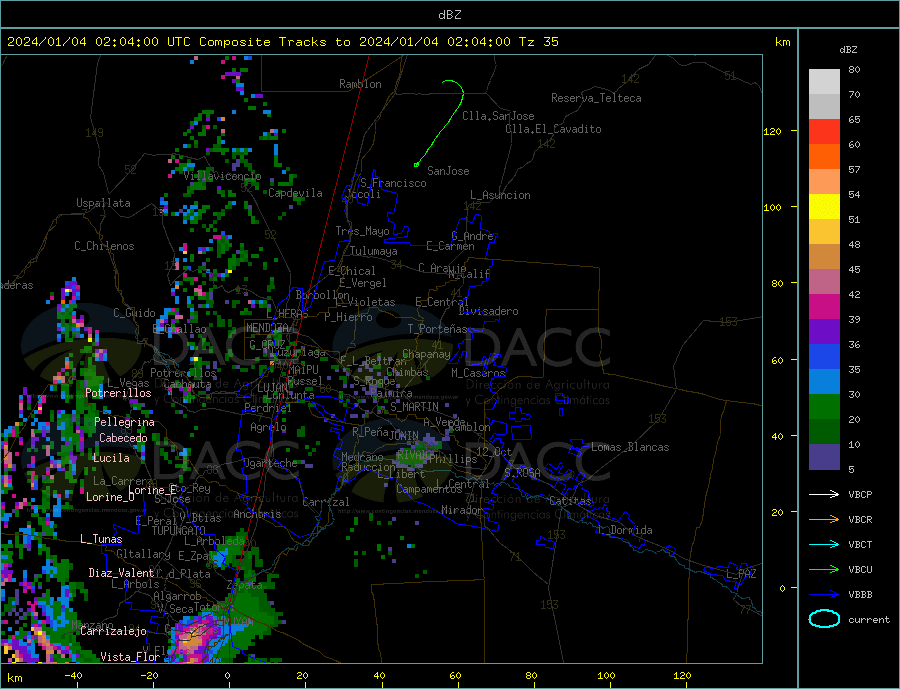The image size is (900, 689).
Task: Click the S_MARTIN label
Action: pos(414,407)
